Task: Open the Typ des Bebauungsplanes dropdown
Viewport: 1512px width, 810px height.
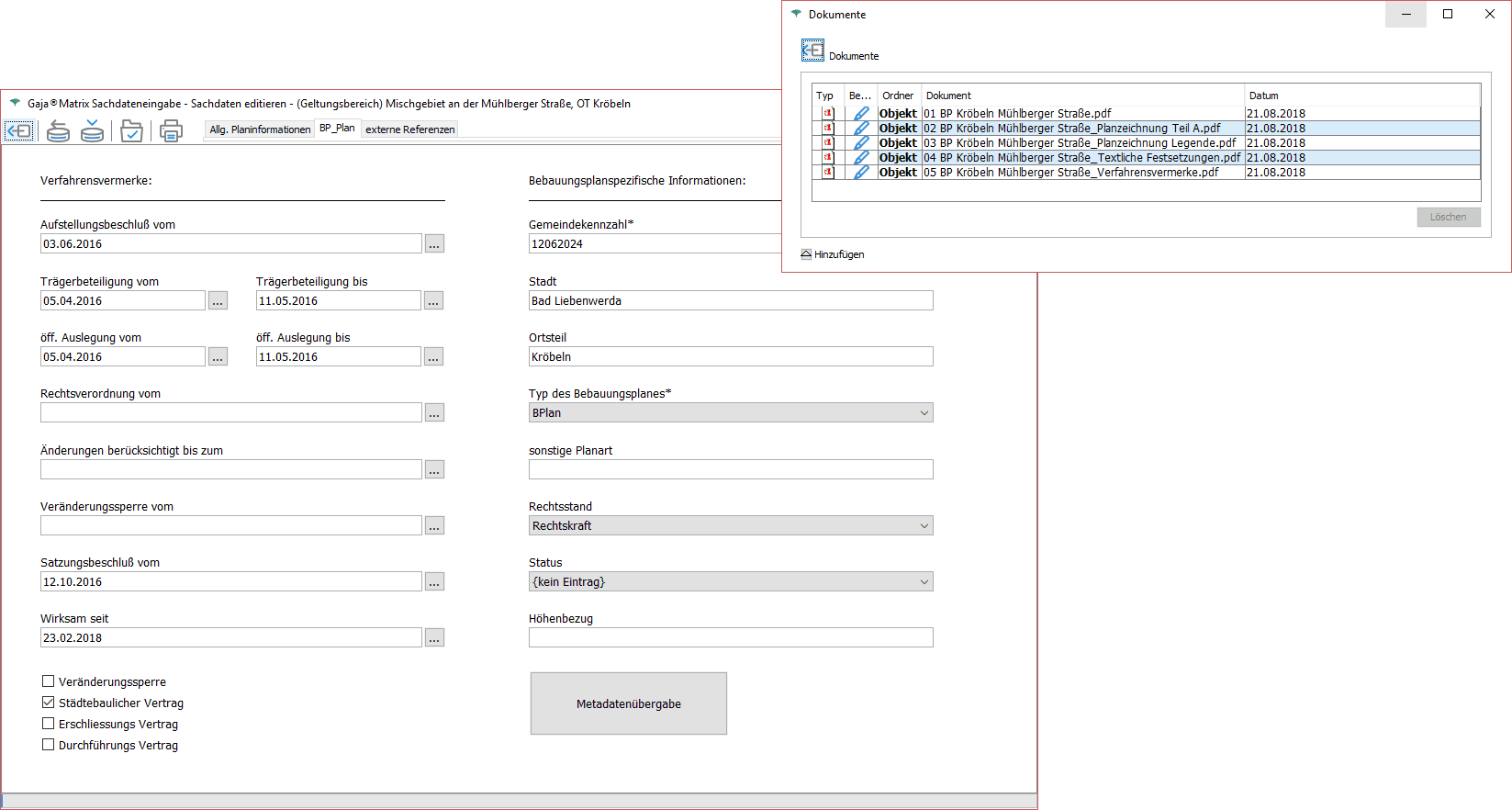Action: [731, 413]
